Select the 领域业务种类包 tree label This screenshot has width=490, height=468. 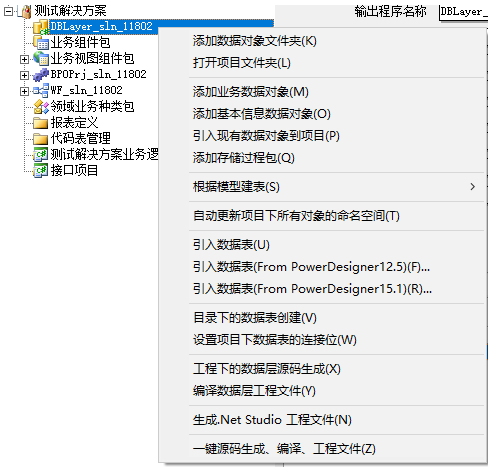click(x=92, y=107)
